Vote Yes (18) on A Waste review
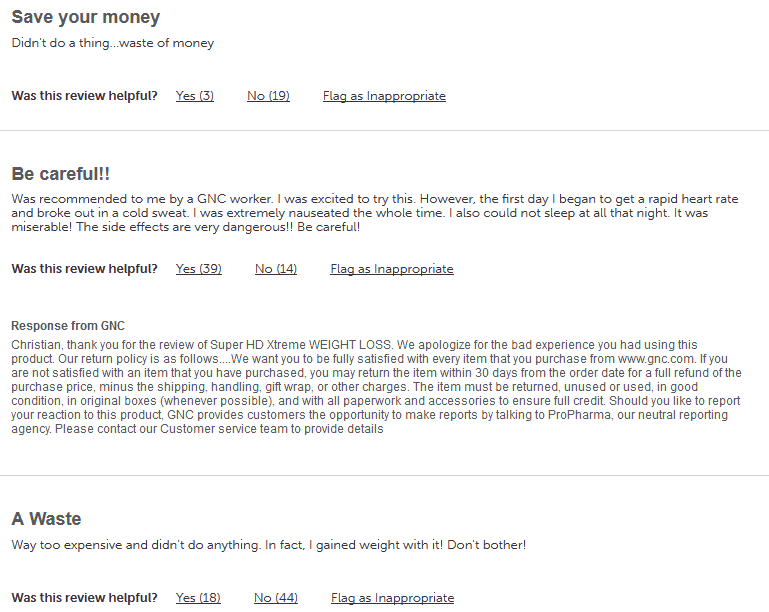 (x=198, y=598)
